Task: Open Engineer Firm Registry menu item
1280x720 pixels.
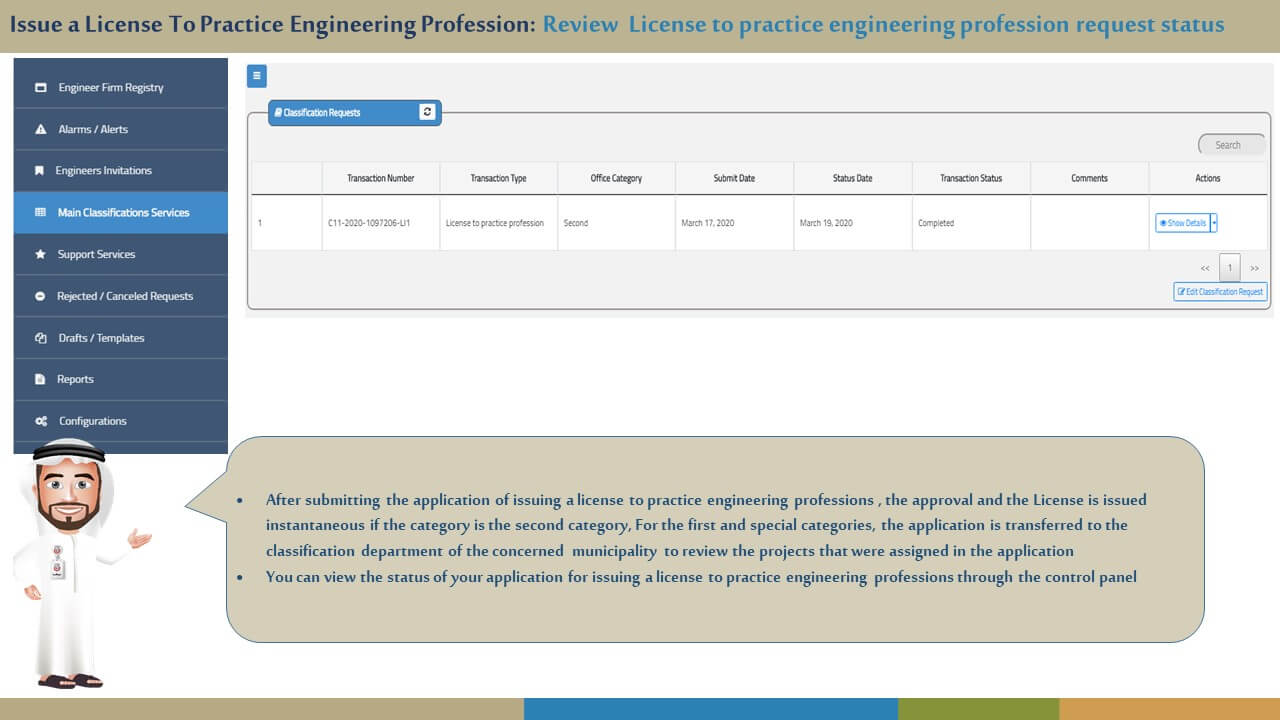Action: click(110, 87)
